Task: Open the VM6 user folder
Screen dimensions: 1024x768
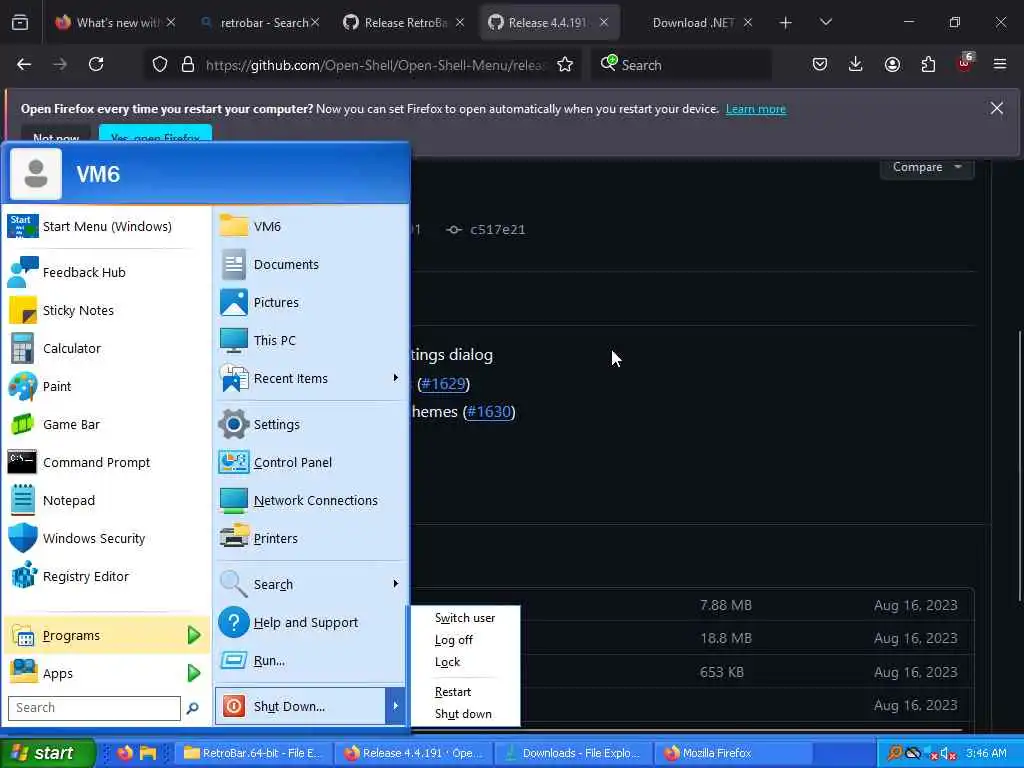Action: tap(311, 227)
